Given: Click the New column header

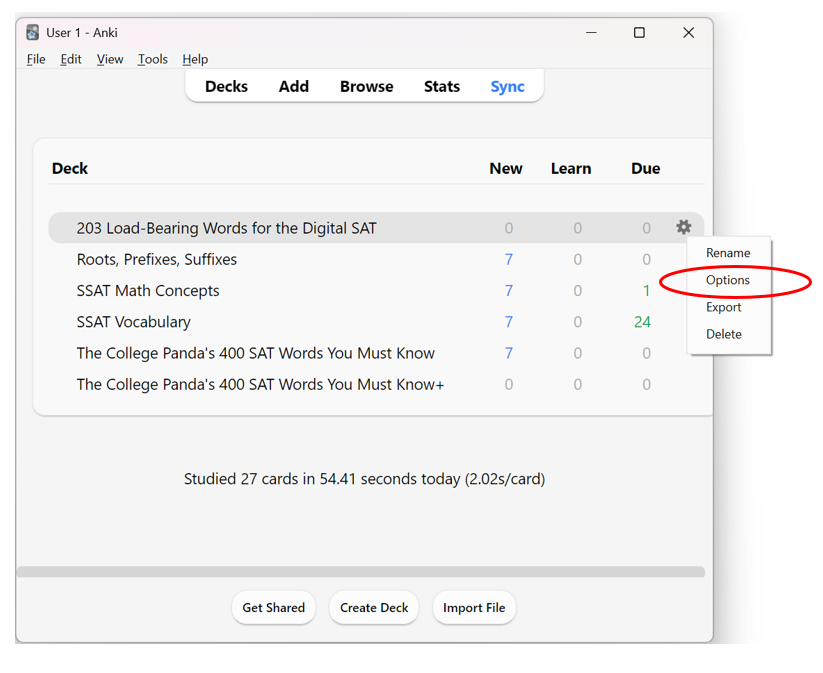Looking at the screenshot, I should coord(506,169).
